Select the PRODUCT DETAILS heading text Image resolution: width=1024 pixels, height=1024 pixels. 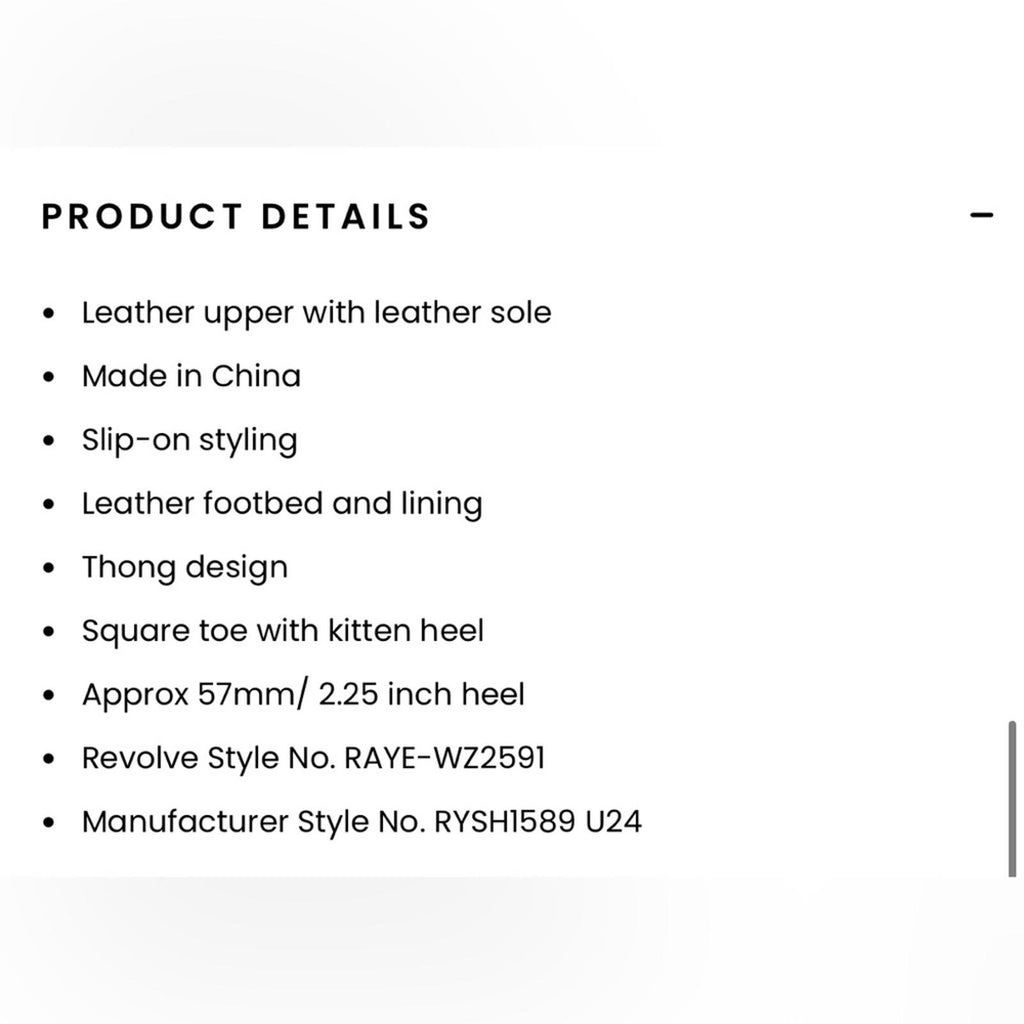pyautogui.click(x=234, y=215)
